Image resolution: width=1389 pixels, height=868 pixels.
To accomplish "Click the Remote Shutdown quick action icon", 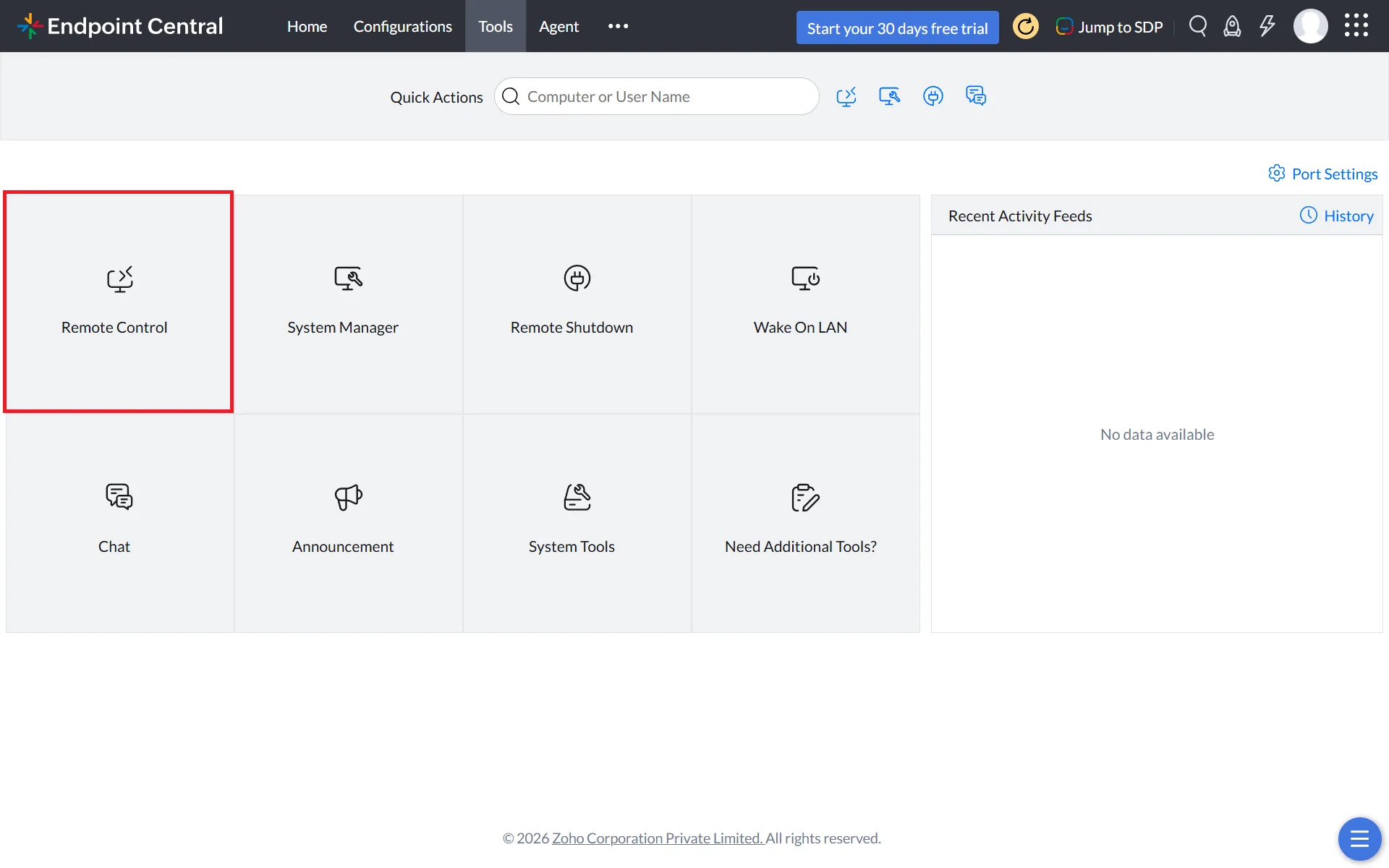I will (x=933, y=96).
